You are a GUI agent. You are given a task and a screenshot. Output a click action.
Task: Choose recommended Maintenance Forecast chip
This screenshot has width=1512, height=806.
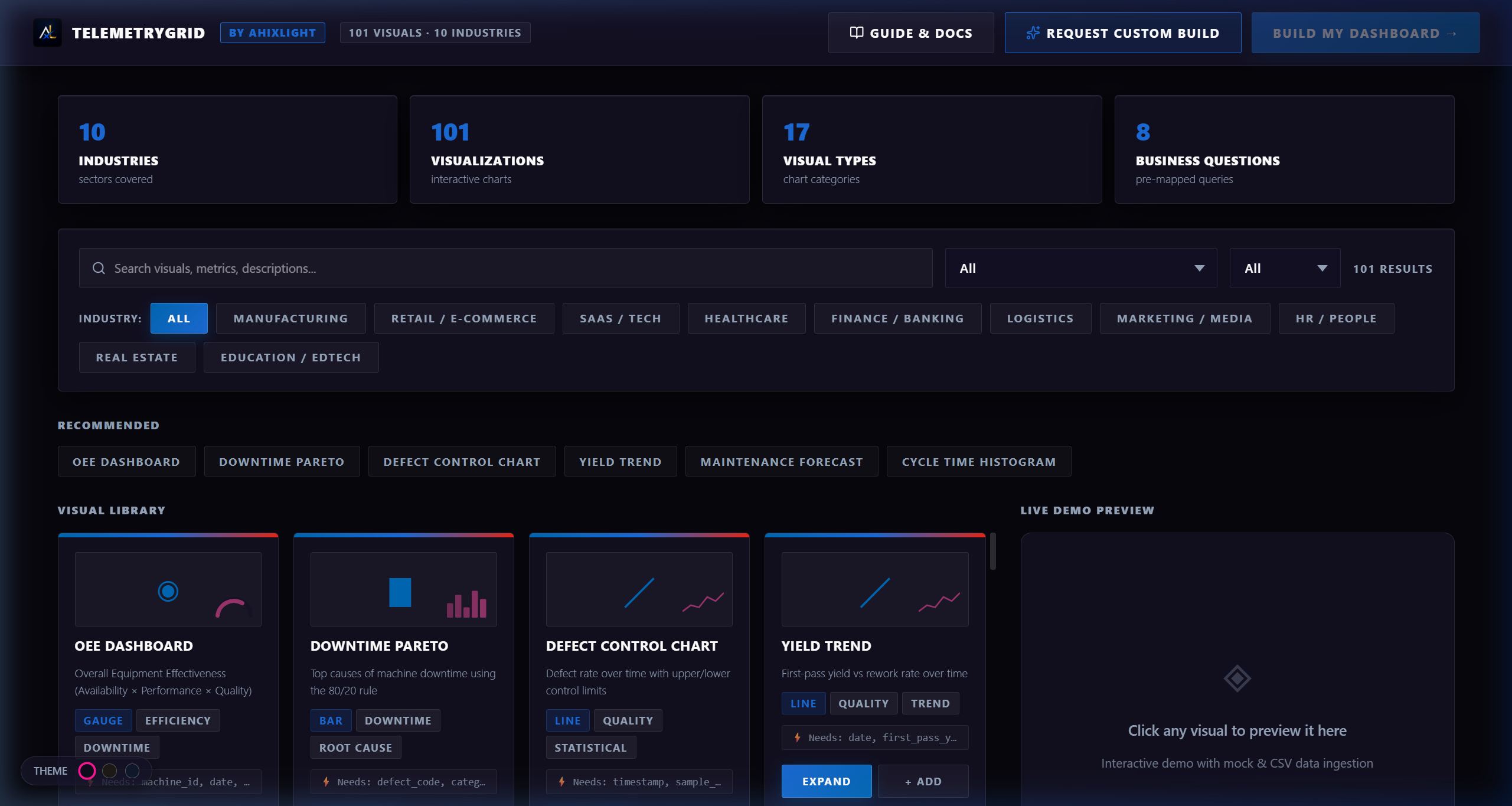click(782, 461)
